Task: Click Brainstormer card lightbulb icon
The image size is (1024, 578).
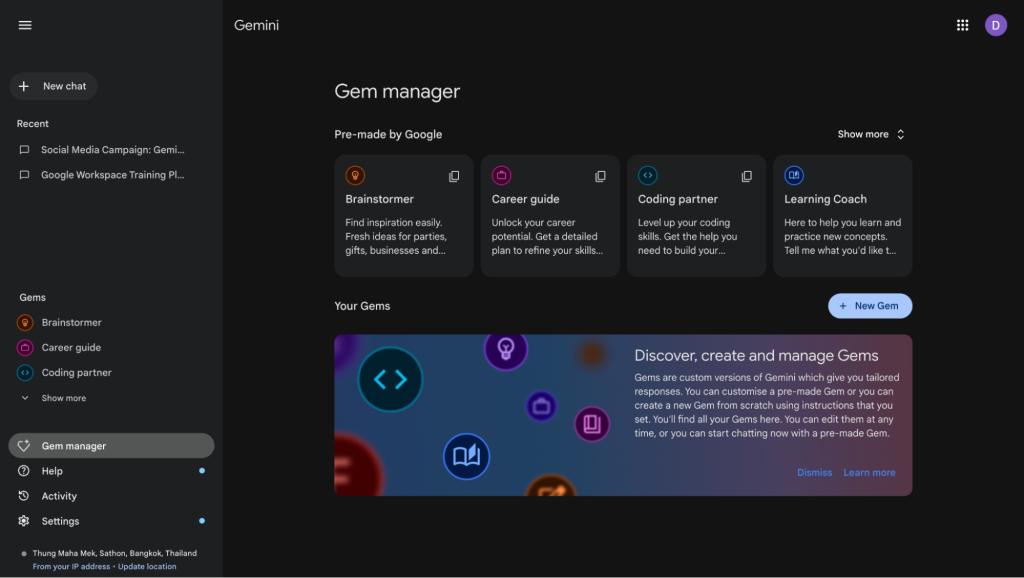Action: [355, 175]
